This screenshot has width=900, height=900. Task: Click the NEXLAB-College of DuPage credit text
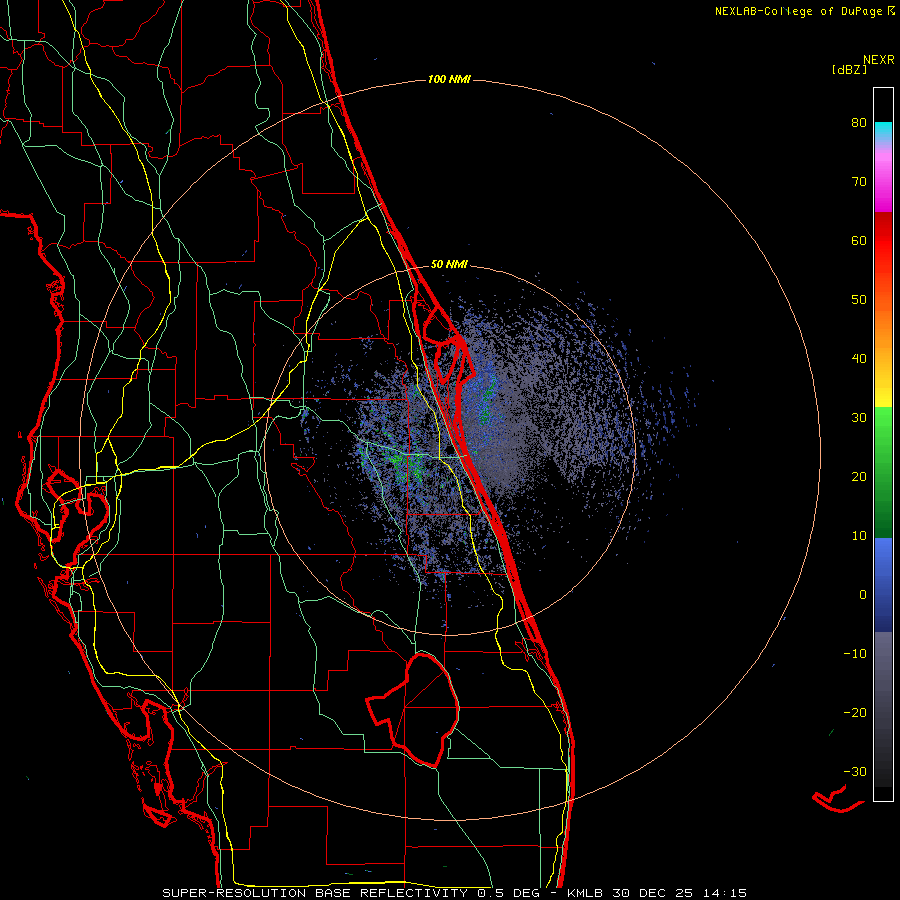pos(798,11)
